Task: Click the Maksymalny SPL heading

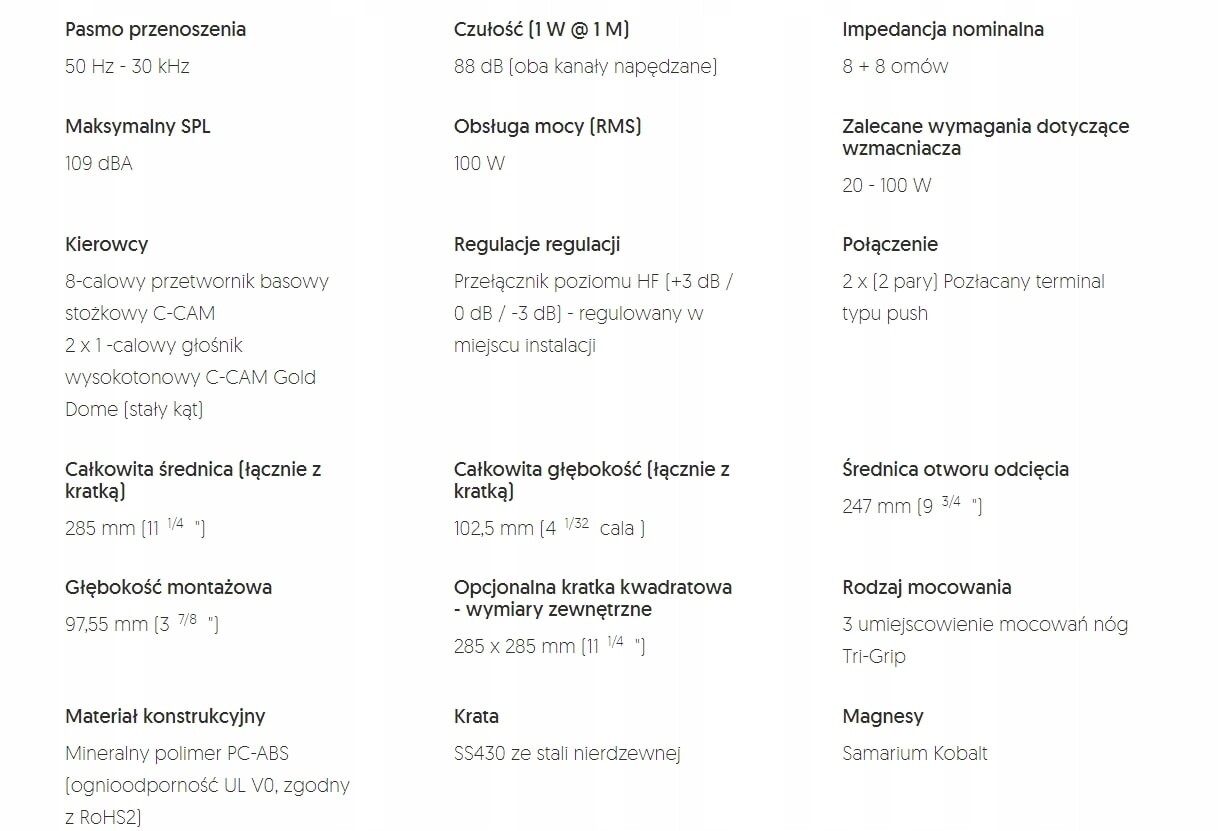Action: tap(138, 126)
